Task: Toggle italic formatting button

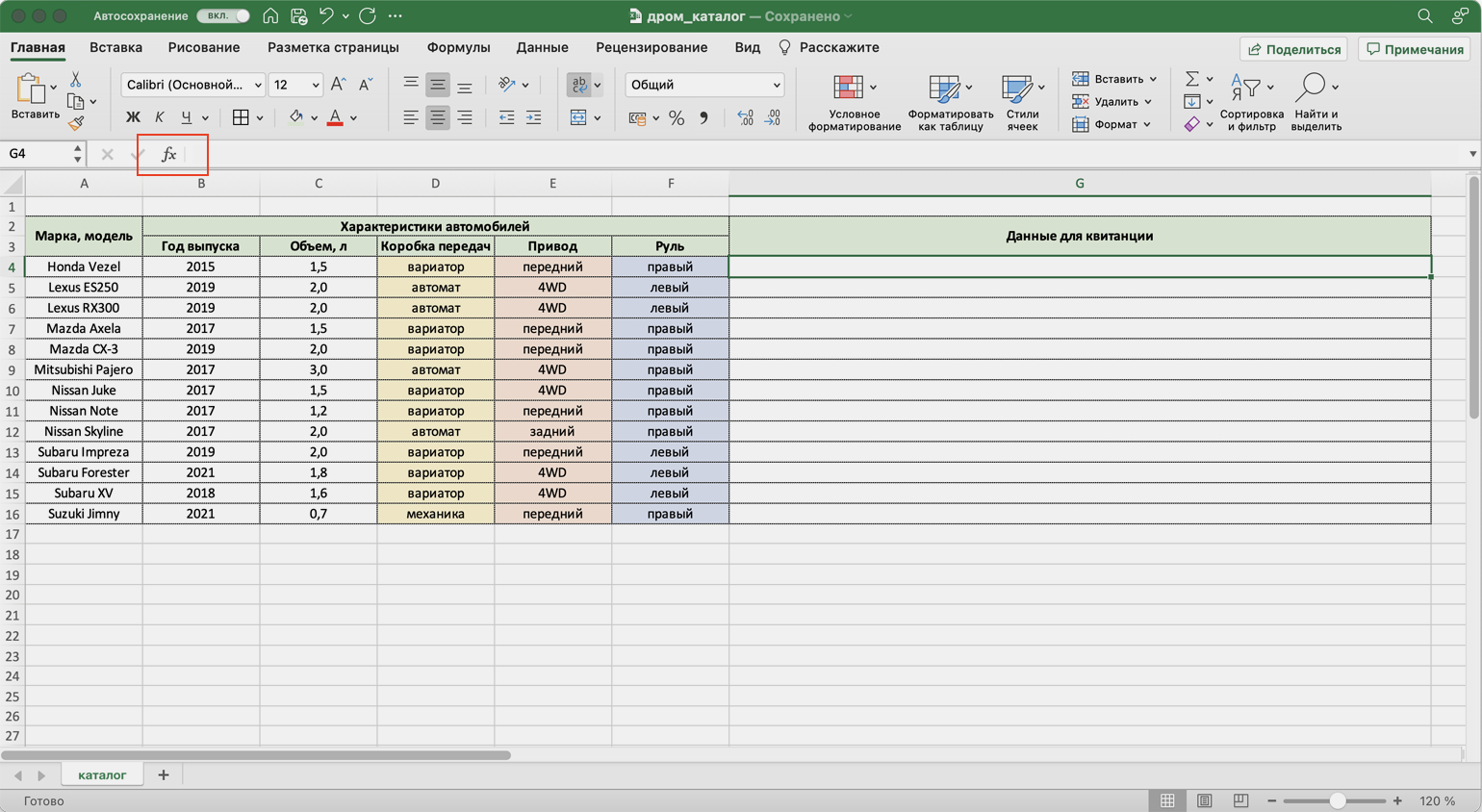Action: pos(160,117)
